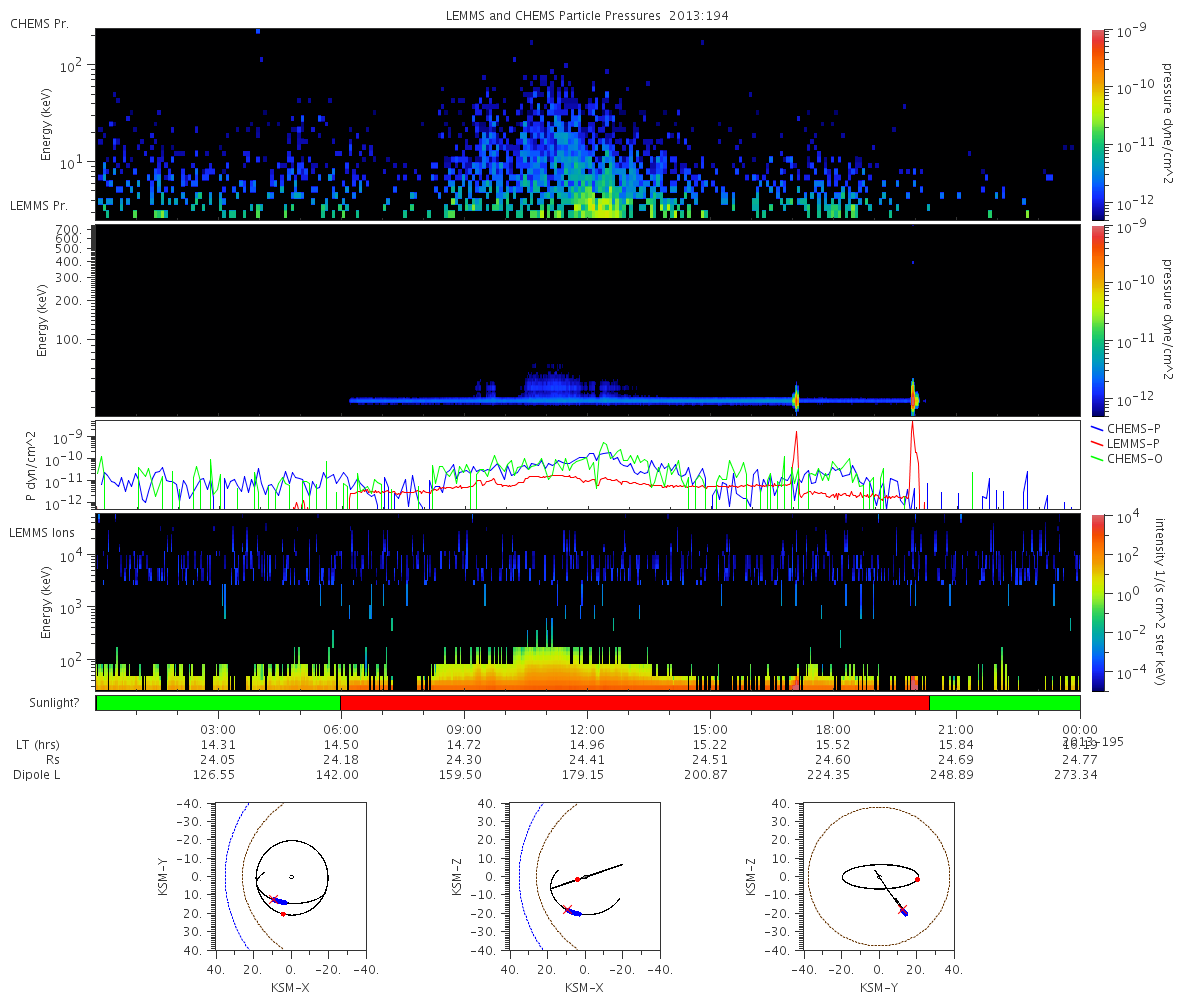Click the 'Sunlight?' row label

coord(52,704)
